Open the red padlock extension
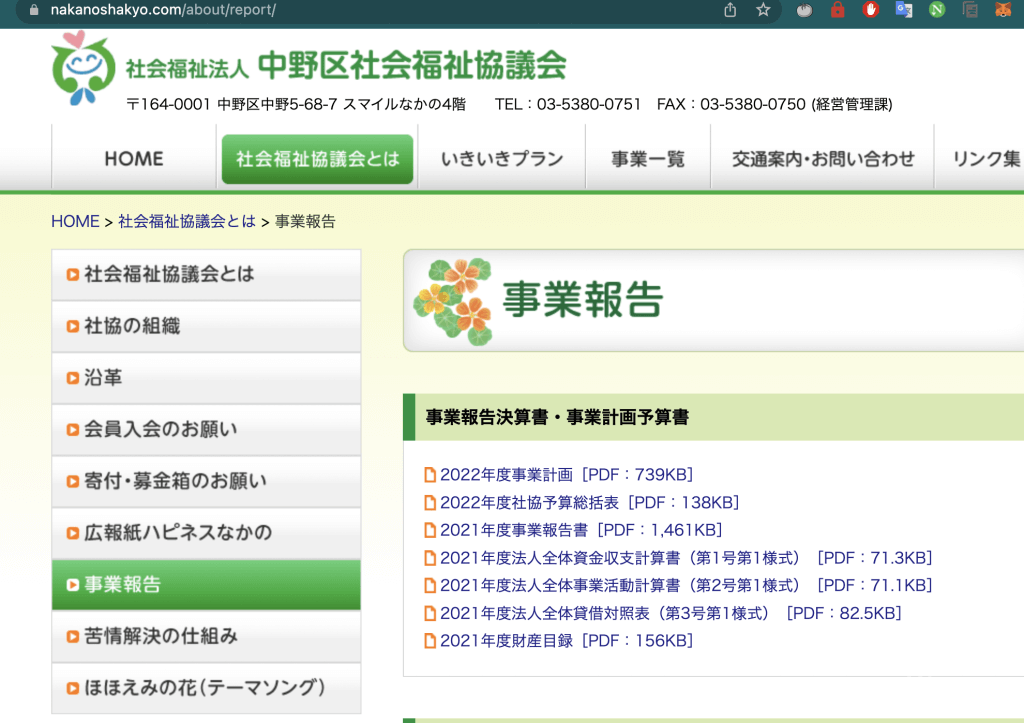 pos(837,10)
